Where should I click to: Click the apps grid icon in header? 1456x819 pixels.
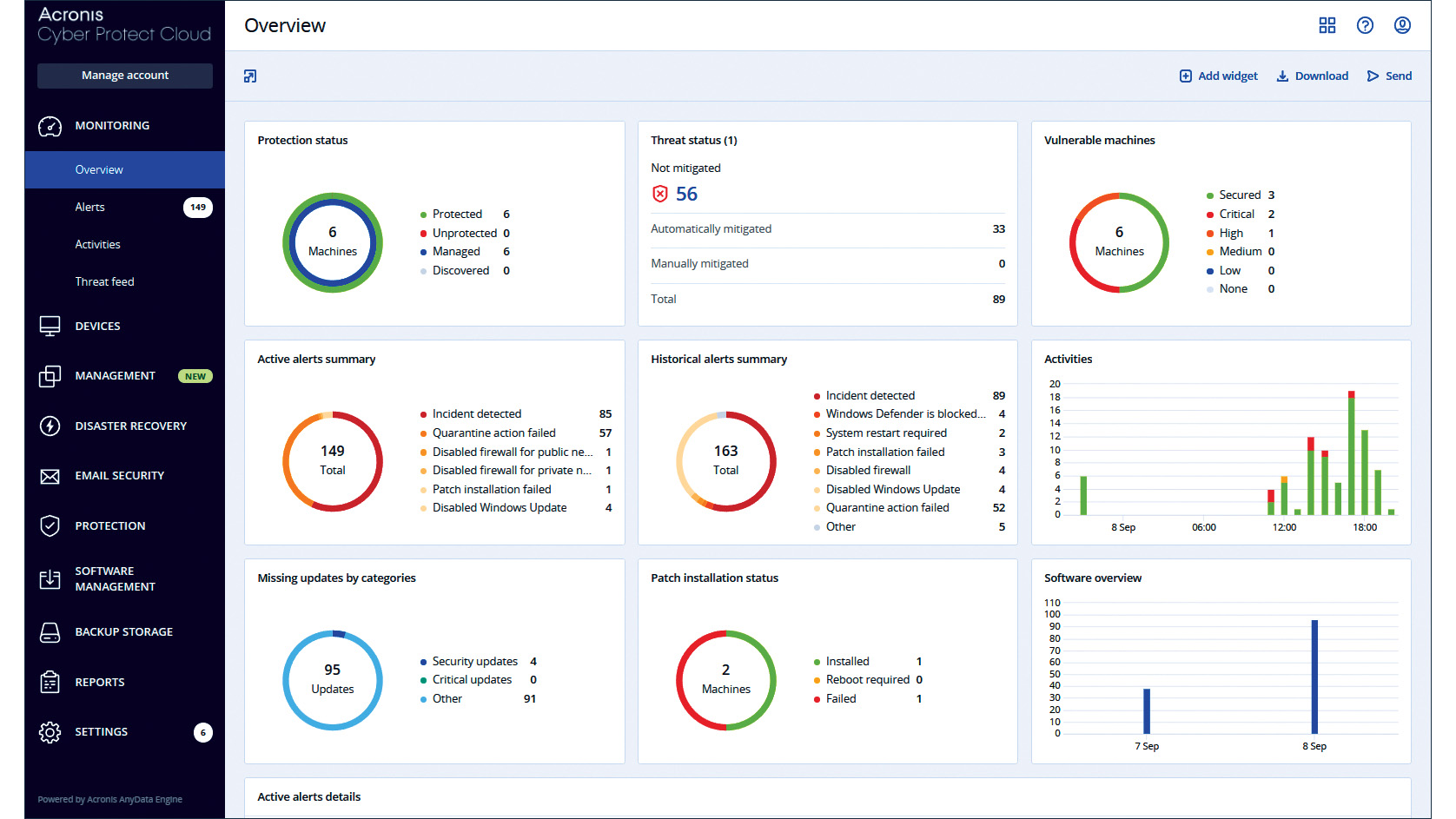1327,25
